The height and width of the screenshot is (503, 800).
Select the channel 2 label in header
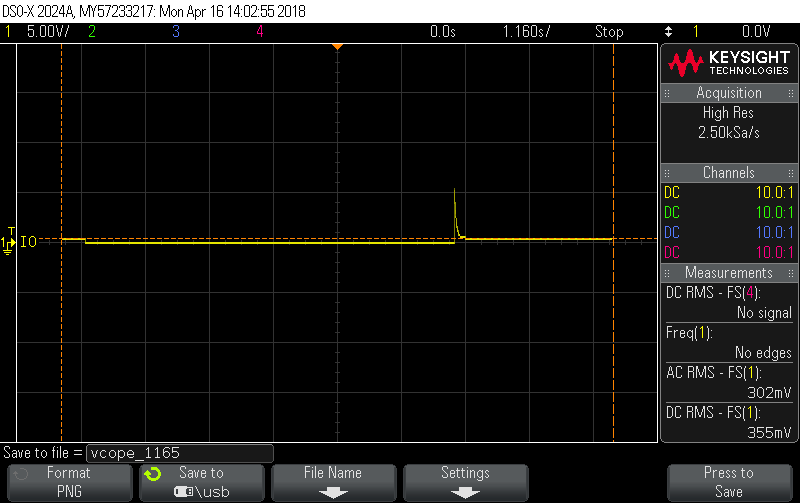[92, 32]
